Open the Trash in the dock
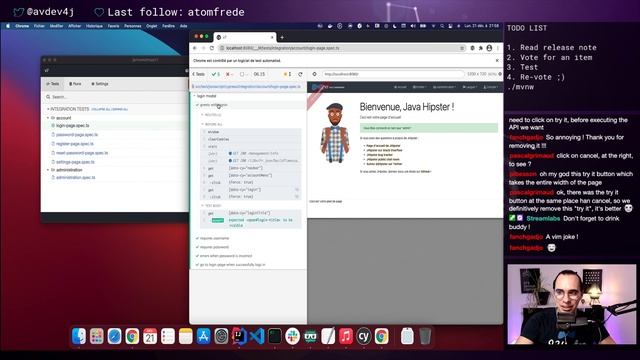The width and height of the screenshot is (640, 360). [425, 336]
